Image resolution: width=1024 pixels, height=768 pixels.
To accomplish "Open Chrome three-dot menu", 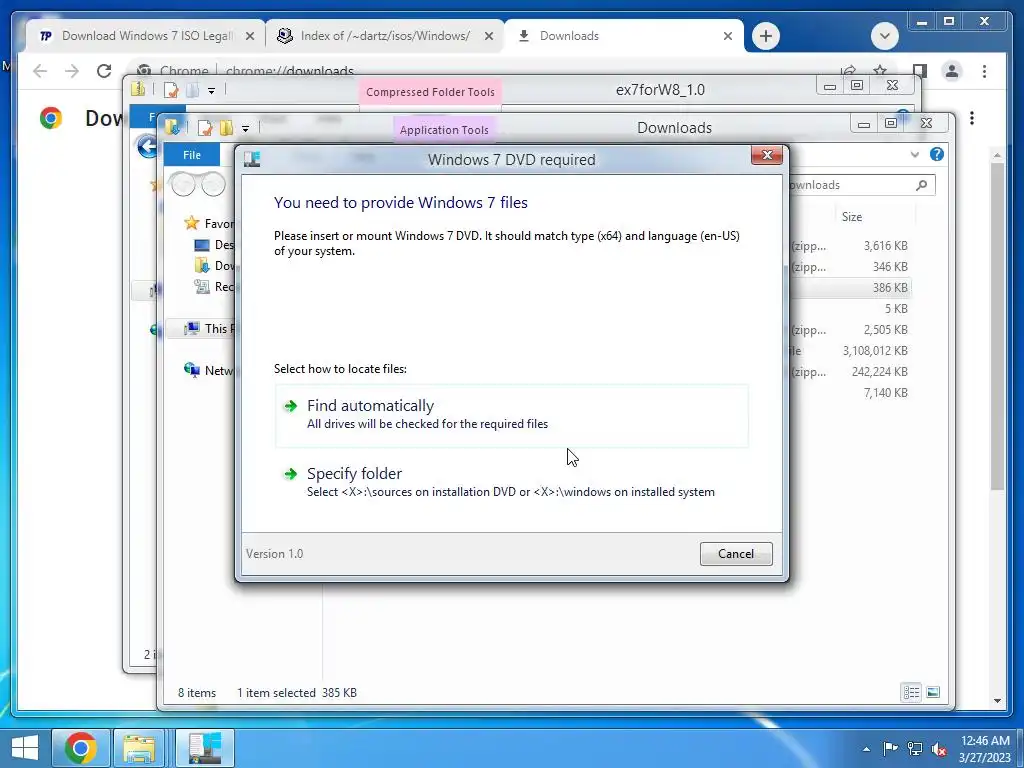I will coord(984,71).
